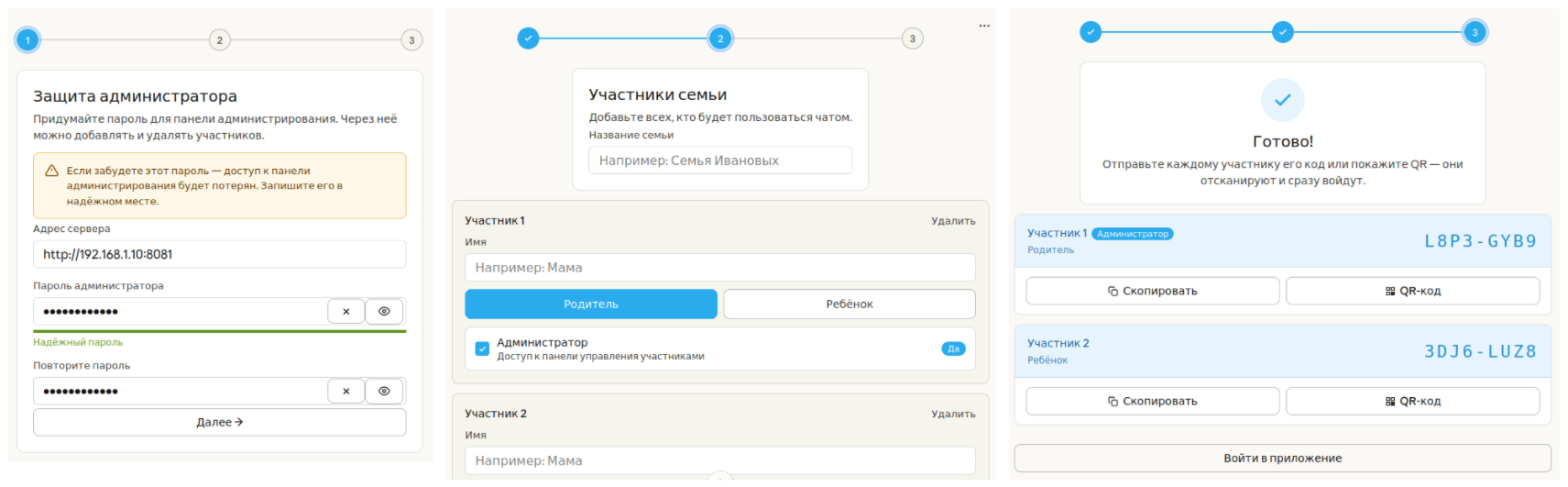Click step 1 in the Защита администратора stepper
Viewport: 1568px width, 487px height.
coord(27,40)
